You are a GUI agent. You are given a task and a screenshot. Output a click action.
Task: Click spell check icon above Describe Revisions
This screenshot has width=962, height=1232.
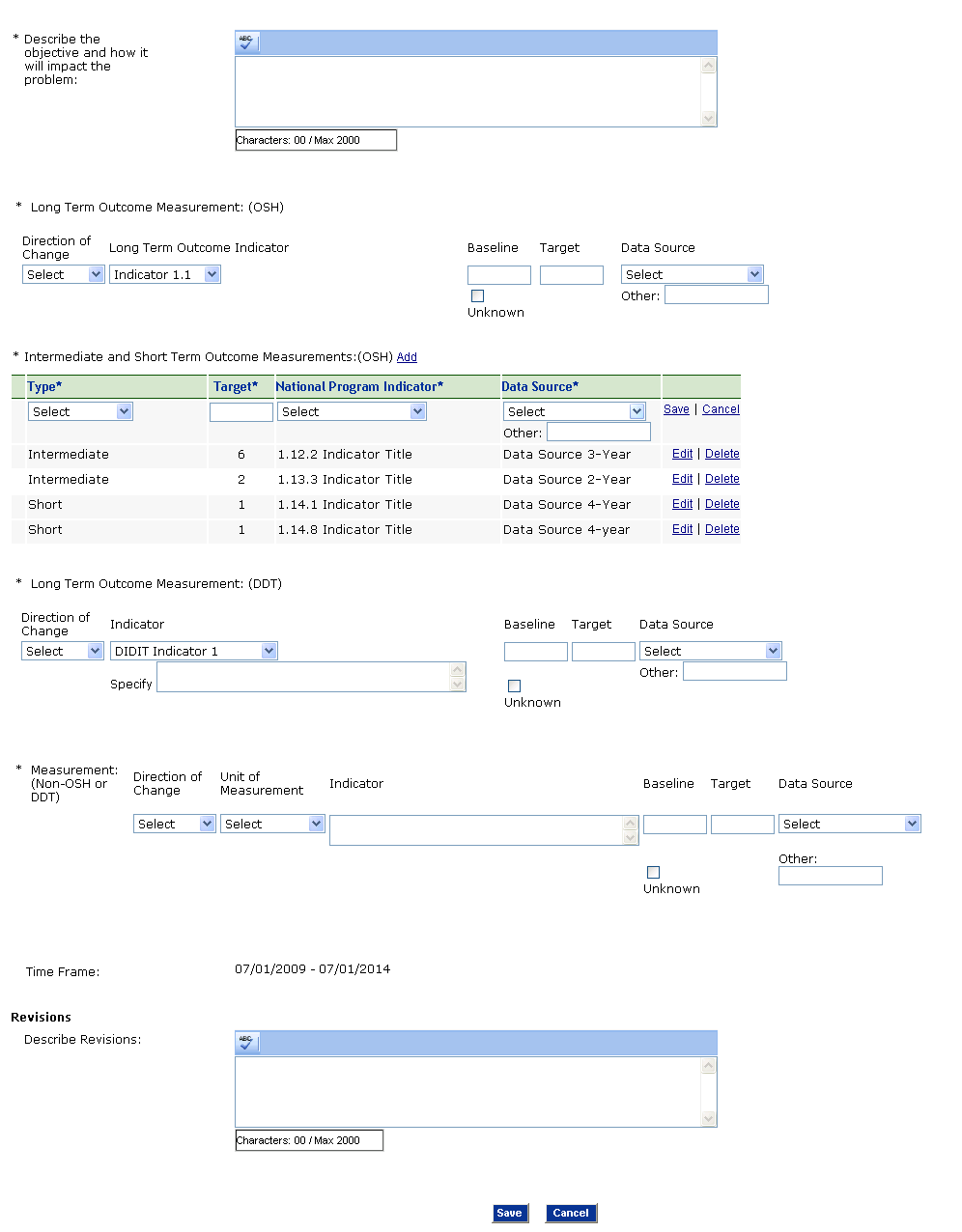(246, 1043)
